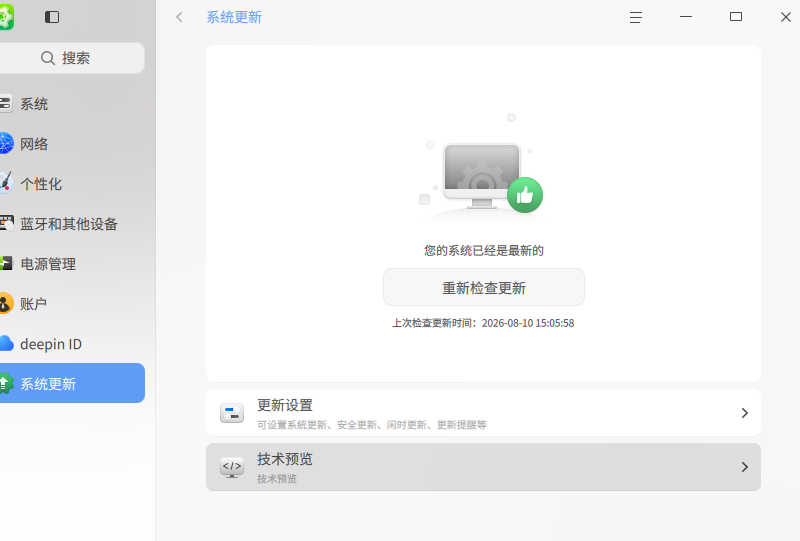Click the 您的系统已经是最新的 status text
This screenshot has width=800, height=541.
(484, 251)
